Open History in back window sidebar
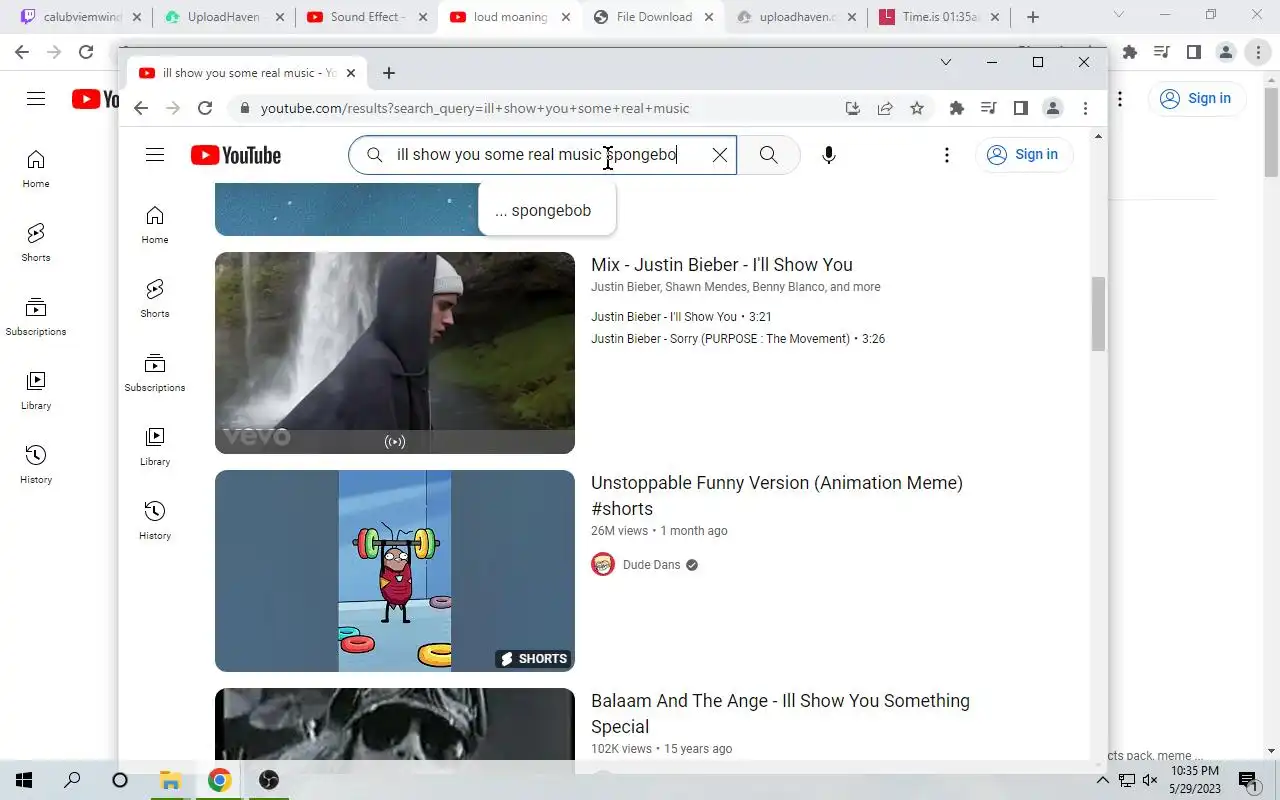The height and width of the screenshot is (800, 1280). coord(36,465)
